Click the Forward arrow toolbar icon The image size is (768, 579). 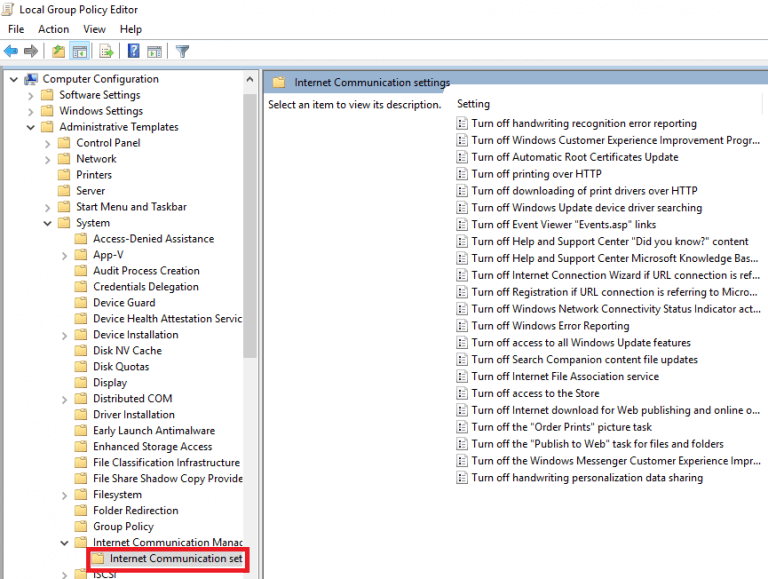tap(31, 51)
